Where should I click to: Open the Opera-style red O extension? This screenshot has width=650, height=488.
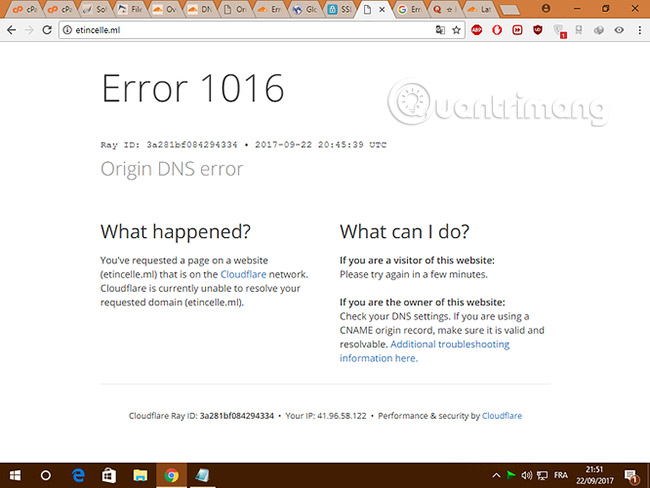coord(497,30)
